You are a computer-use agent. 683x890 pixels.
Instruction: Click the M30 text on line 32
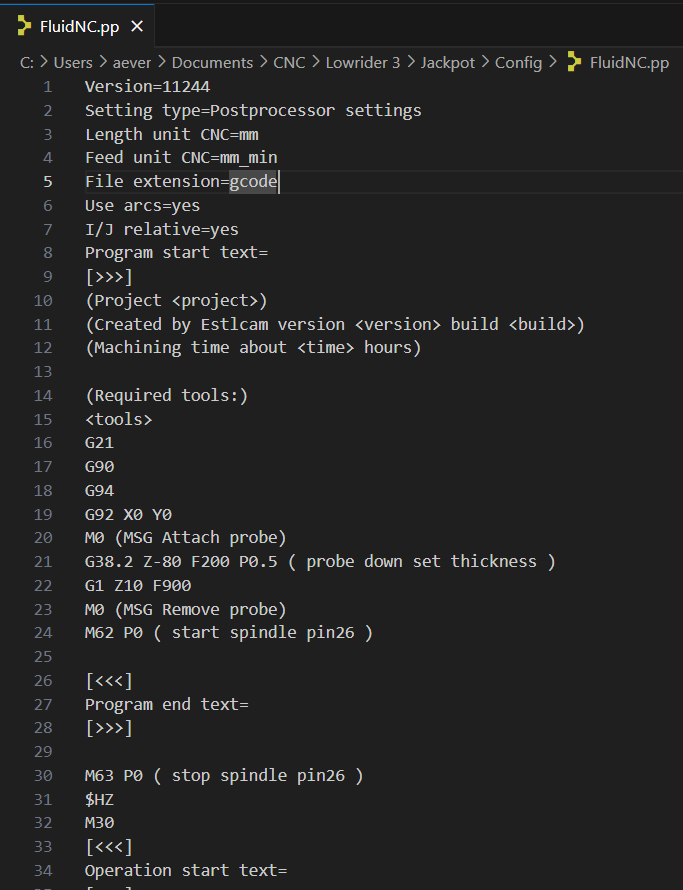click(103, 822)
